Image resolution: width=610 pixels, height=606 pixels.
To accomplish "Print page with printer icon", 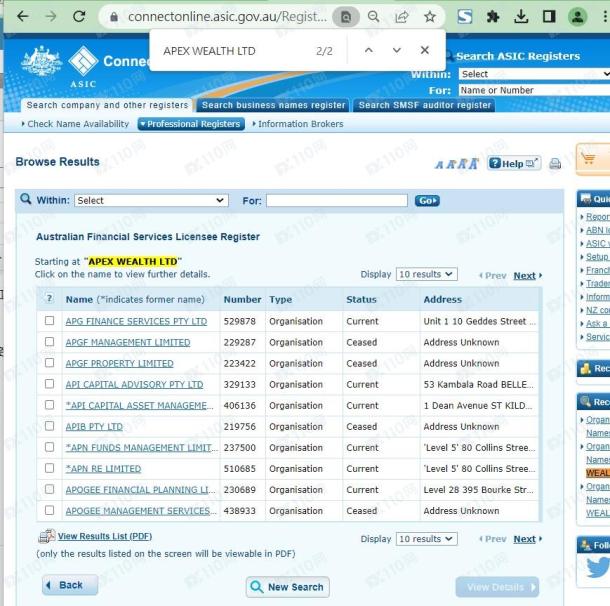I will tap(555, 164).
